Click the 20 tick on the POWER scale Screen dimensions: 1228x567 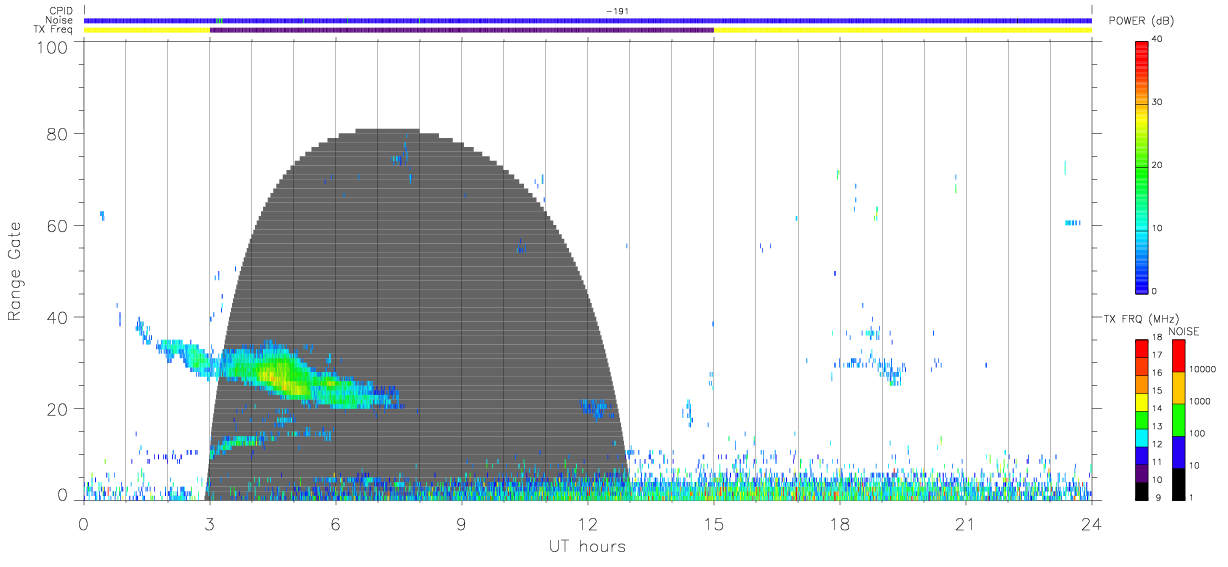tap(1157, 165)
